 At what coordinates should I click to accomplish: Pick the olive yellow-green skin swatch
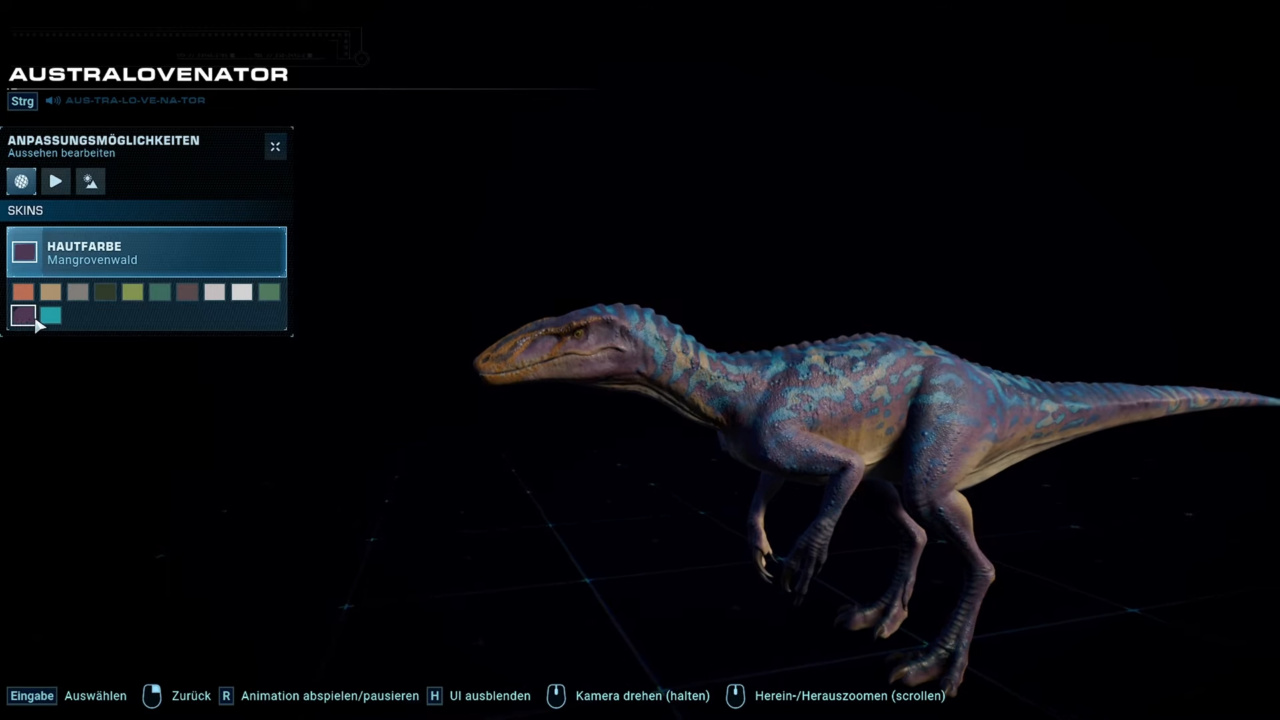pos(133,292)
